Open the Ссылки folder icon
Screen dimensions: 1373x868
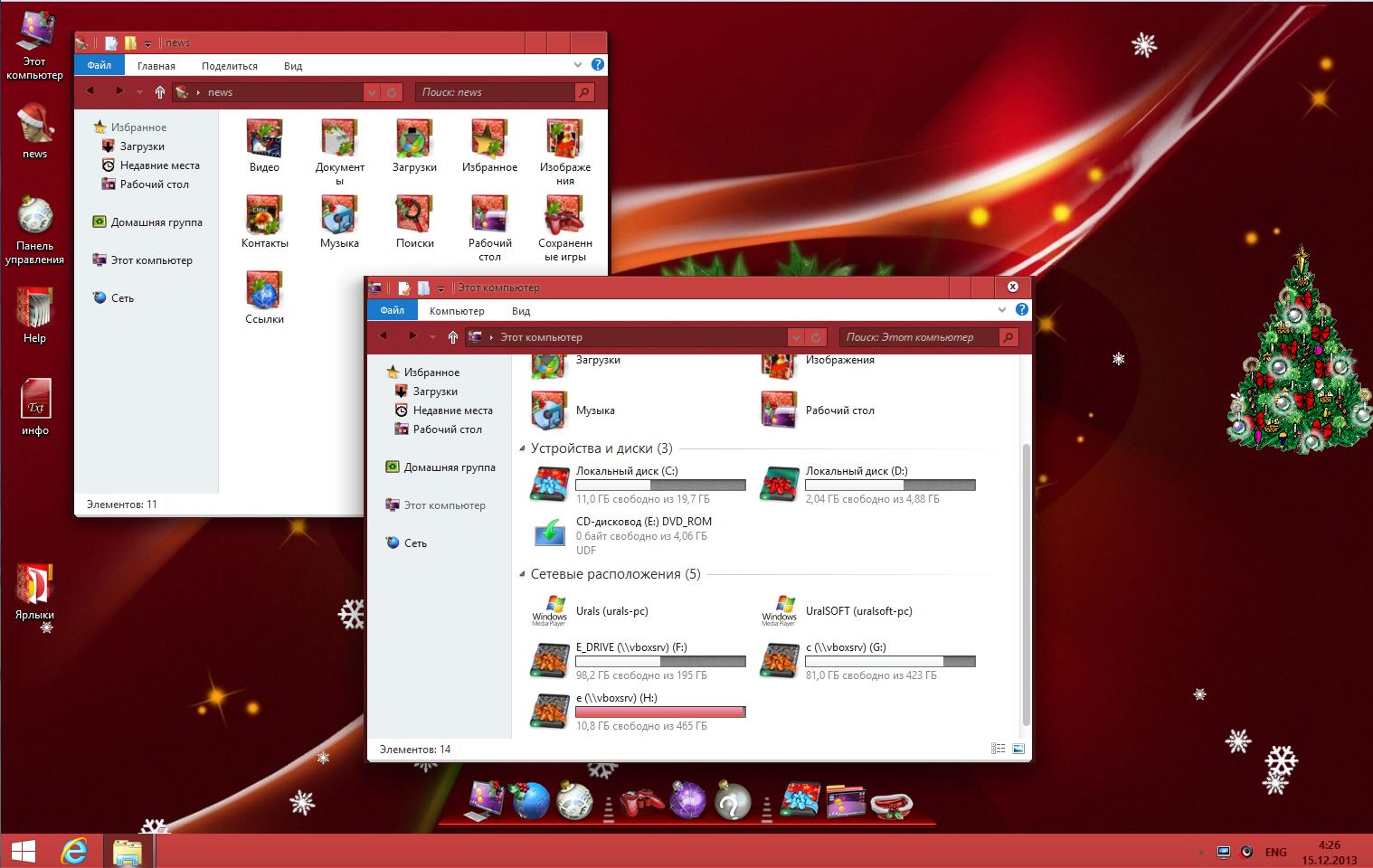(264, 296)
